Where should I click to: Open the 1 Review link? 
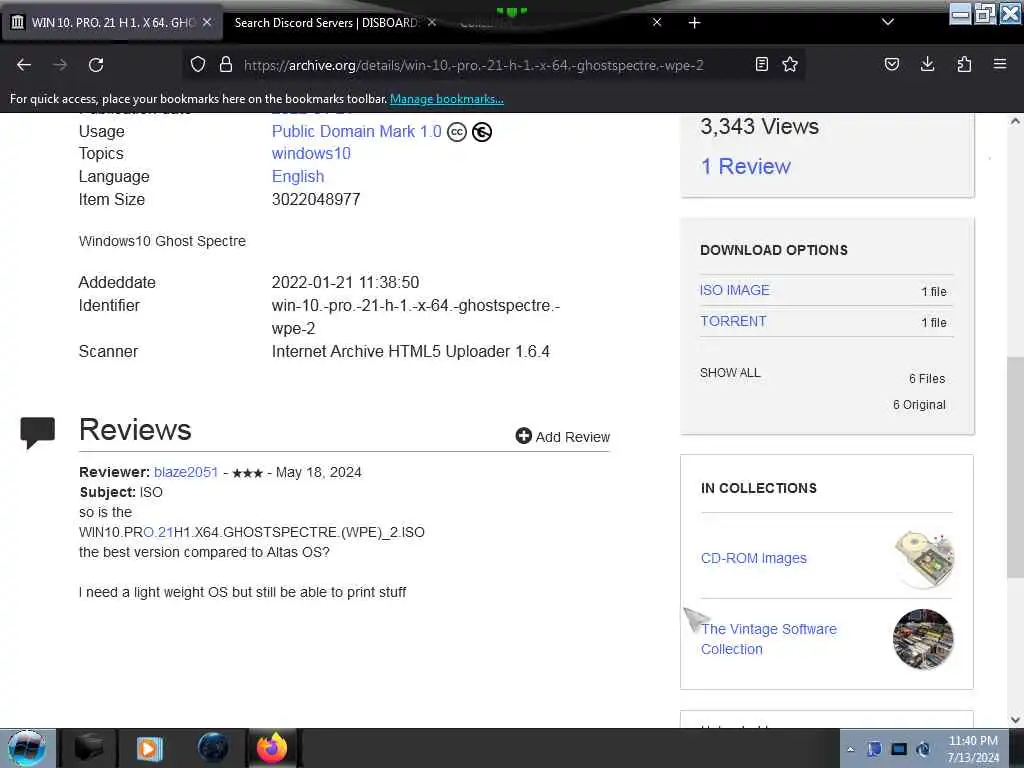[745, 166]
